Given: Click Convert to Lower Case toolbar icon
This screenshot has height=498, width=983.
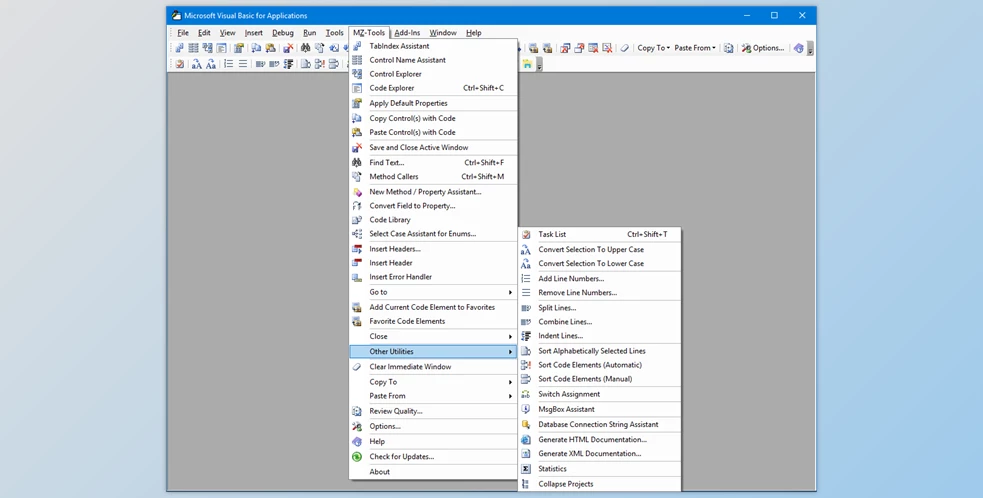Looking at the screenshot, I should (211, 63).
